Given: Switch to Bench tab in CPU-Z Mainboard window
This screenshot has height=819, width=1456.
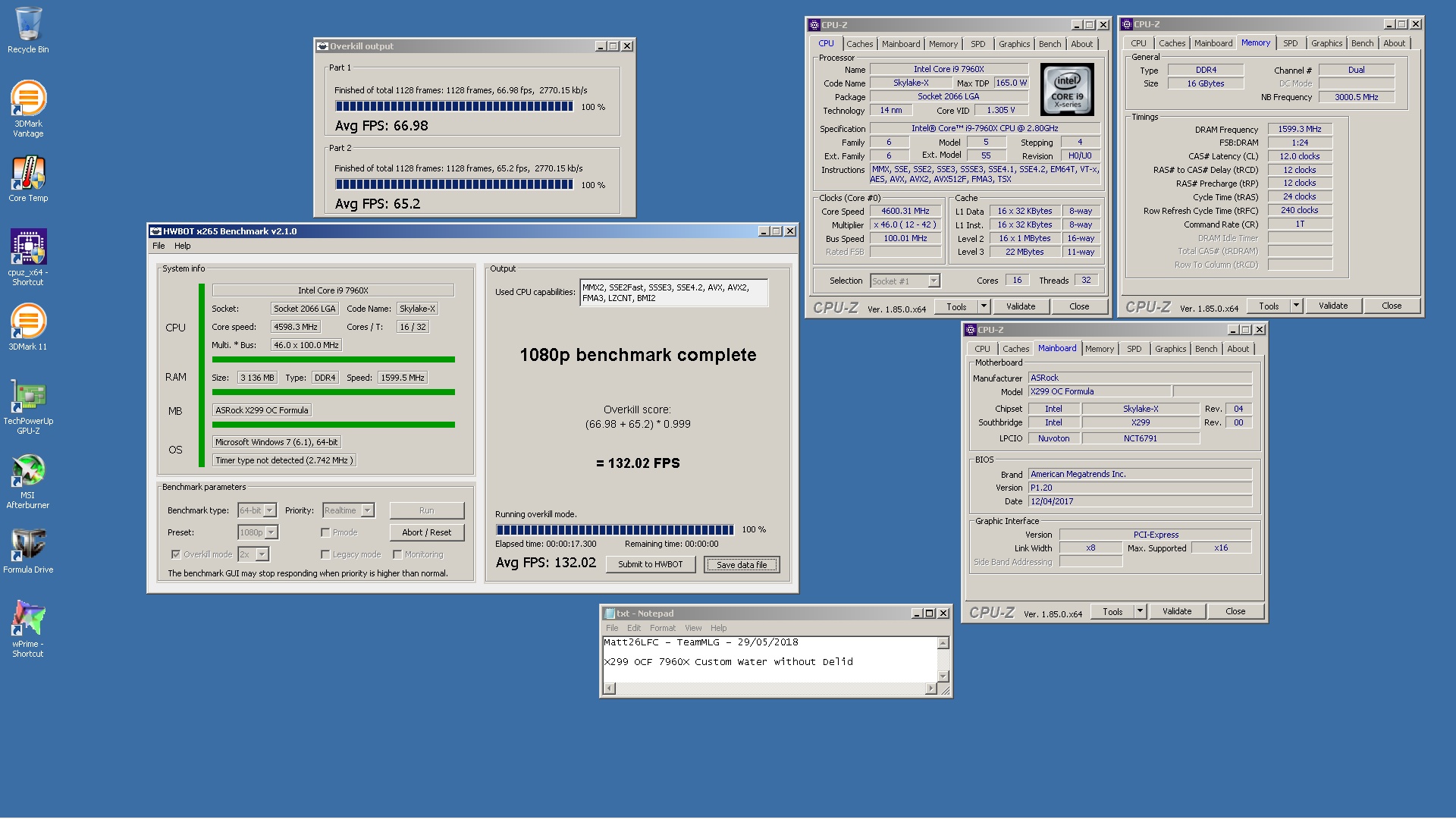Looking at the screenshot, I should coord(1206,349).
